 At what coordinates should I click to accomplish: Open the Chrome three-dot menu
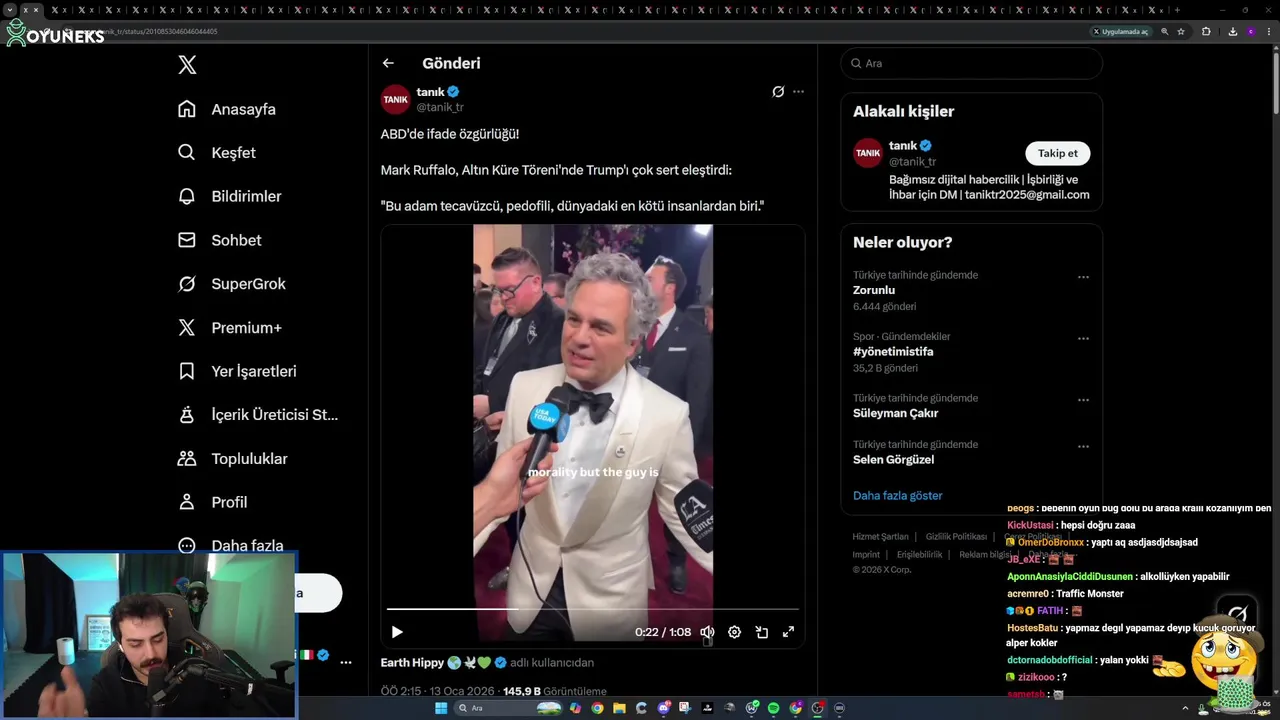pos(1268,31)
